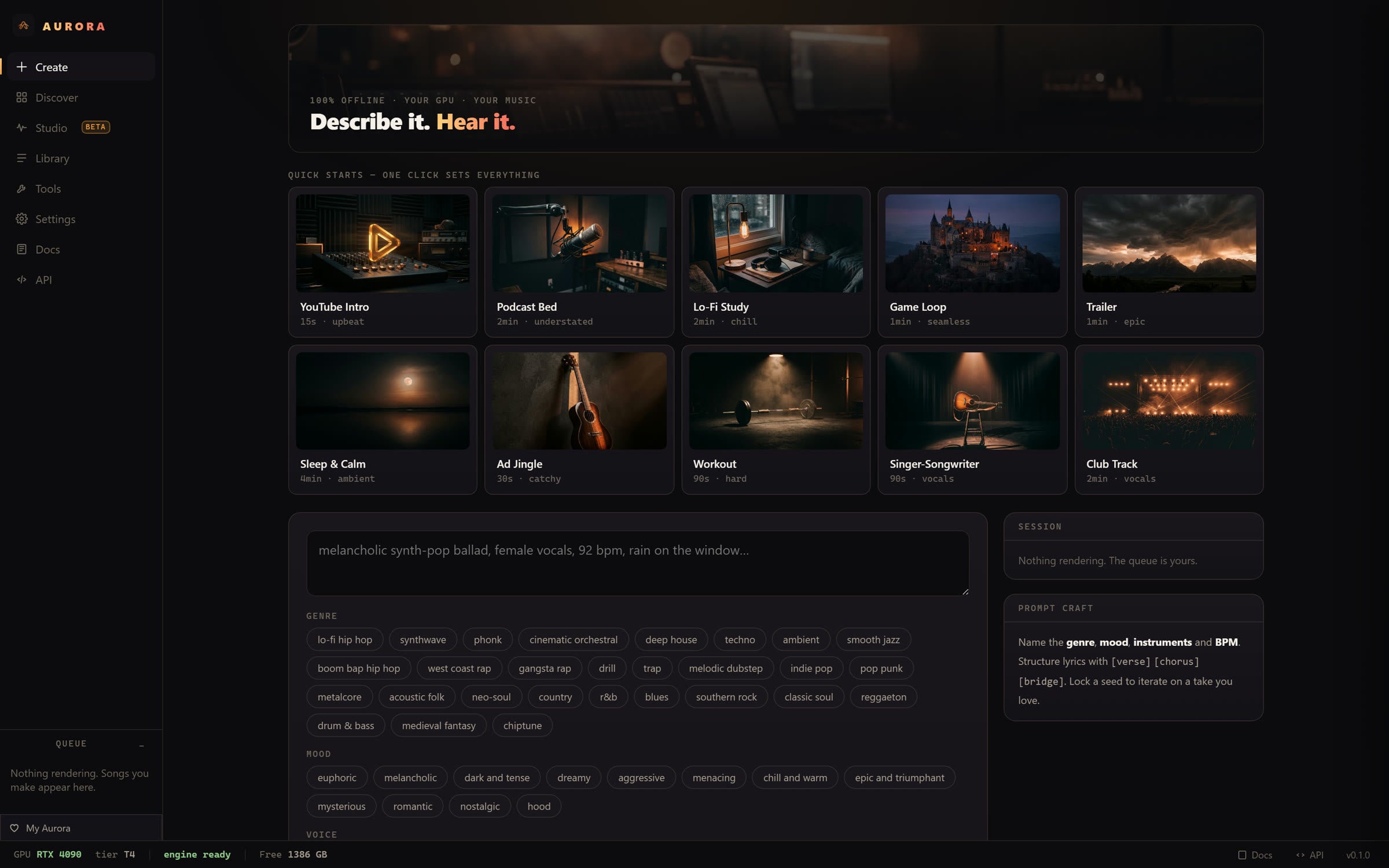Image resolution: width=1389 pixels, height=868 pixels.
Task: Click the 'engine ready' status text
Action: [197, 855]
